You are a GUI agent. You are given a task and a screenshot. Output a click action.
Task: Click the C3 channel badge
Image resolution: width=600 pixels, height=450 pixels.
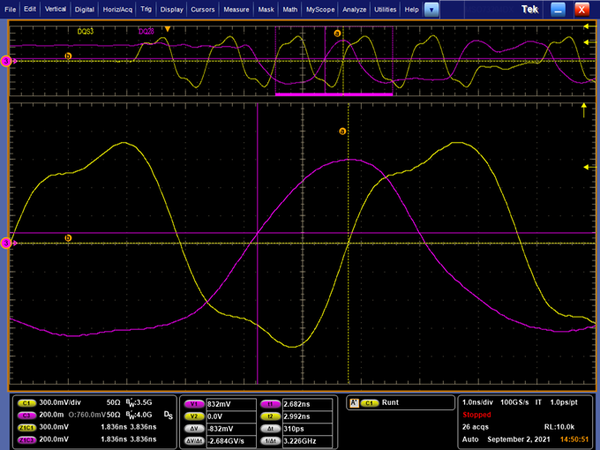tap(25, 414)
